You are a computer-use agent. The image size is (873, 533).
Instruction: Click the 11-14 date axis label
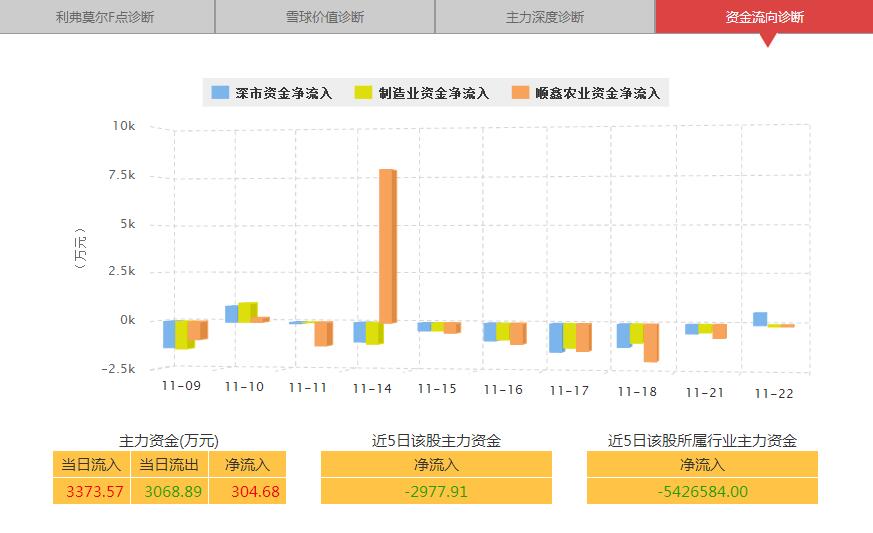372,388
